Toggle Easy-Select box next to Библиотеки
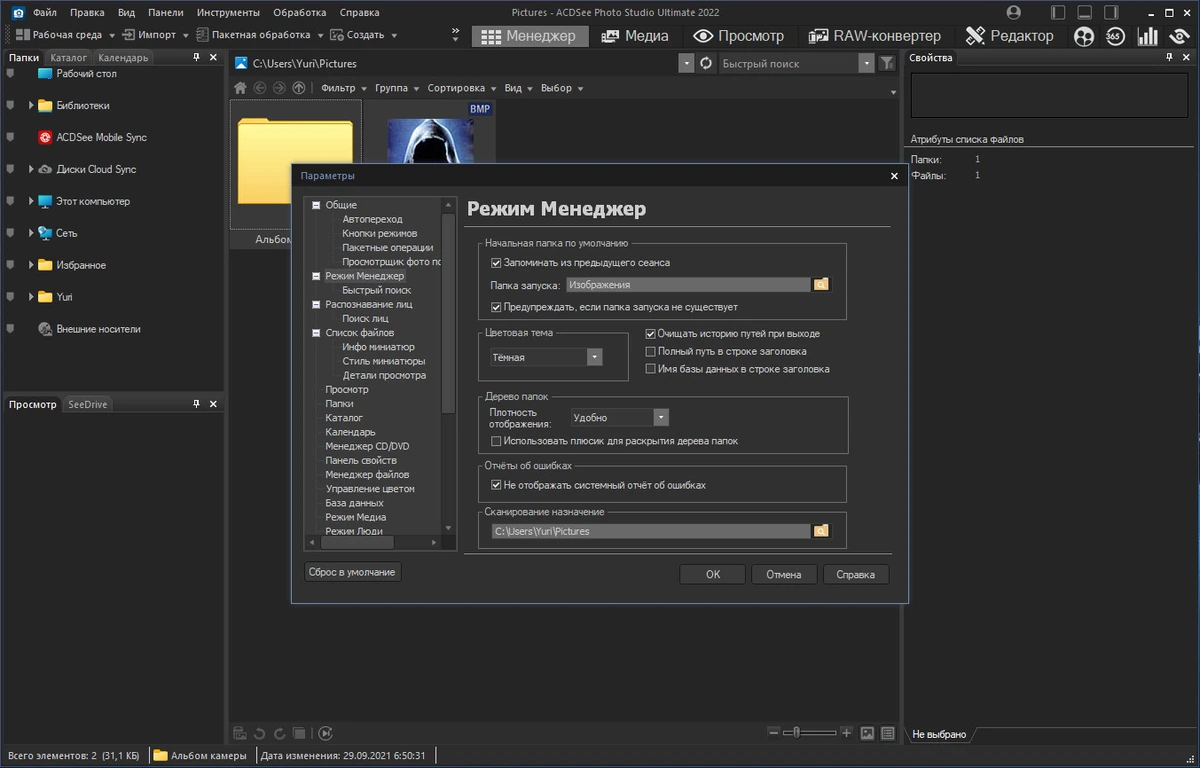 tap(10, 105)
